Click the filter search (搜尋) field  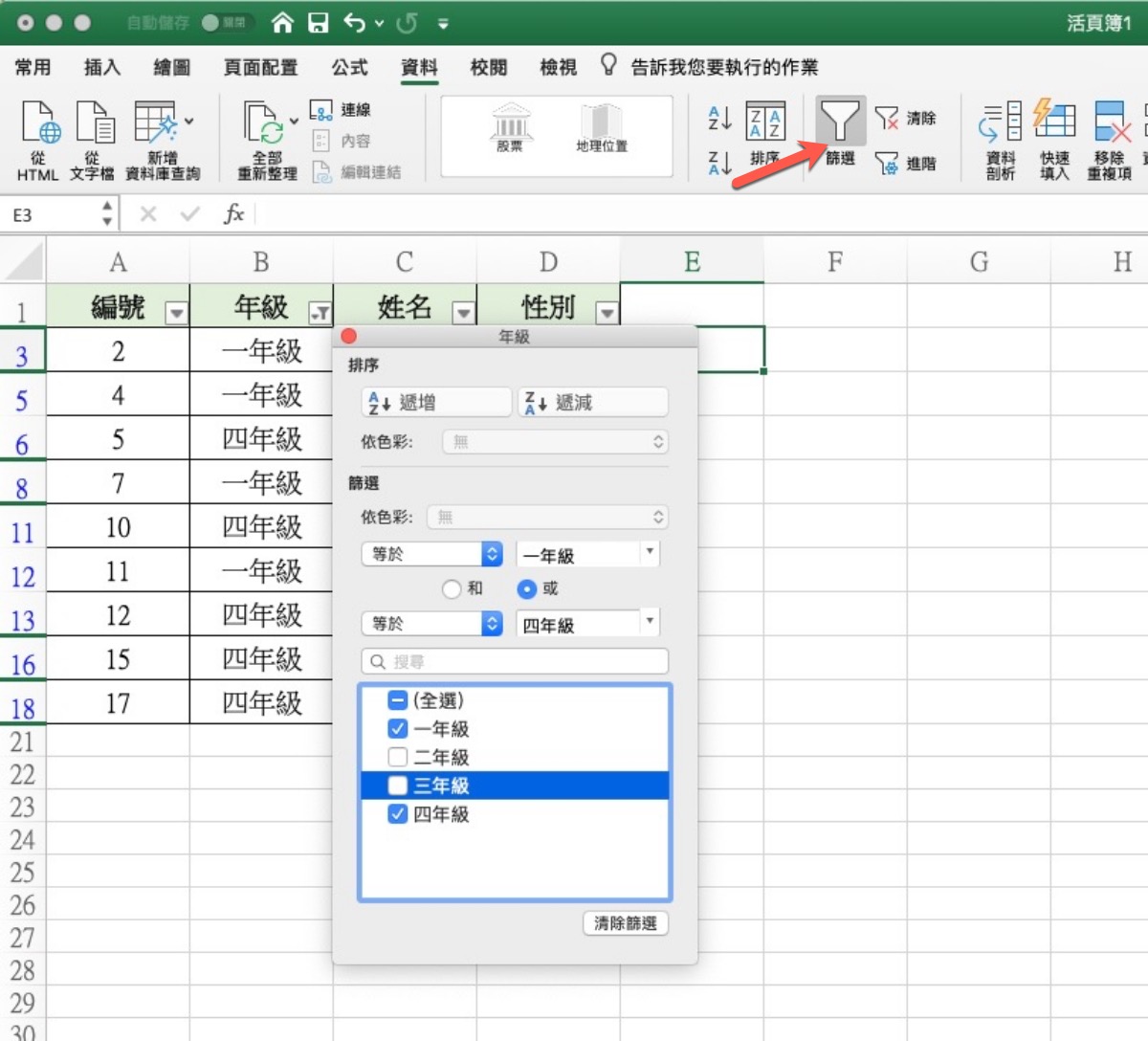(x=515, y=661)
